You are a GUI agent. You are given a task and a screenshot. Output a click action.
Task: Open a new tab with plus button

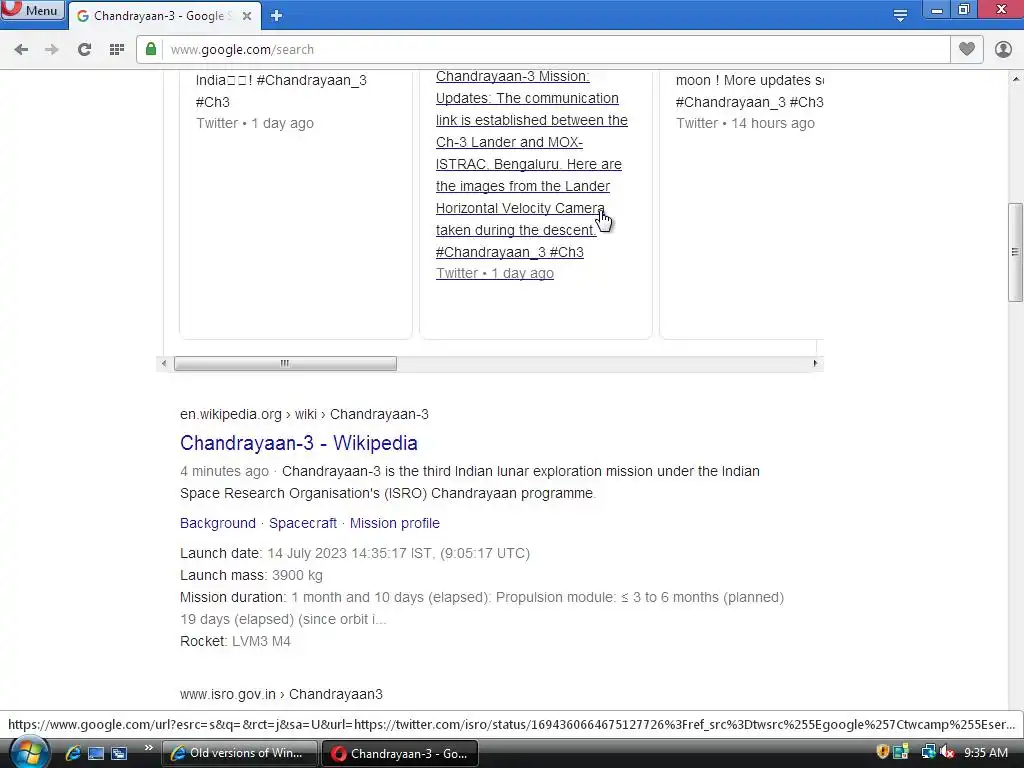click(x=276, y=16)
